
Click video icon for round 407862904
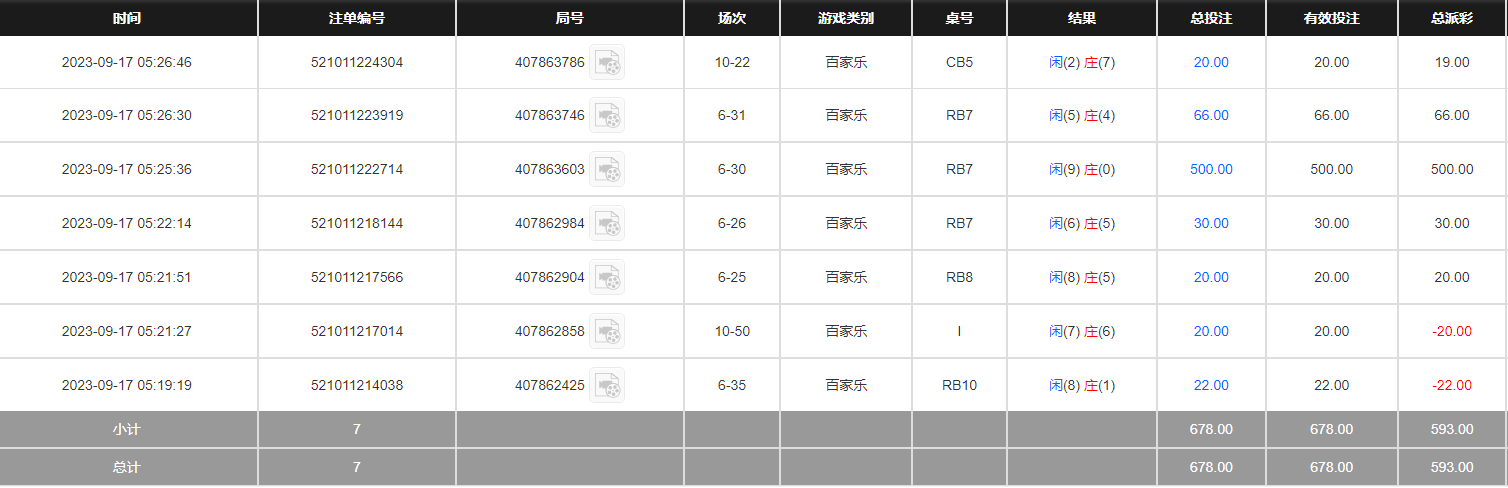607,277
